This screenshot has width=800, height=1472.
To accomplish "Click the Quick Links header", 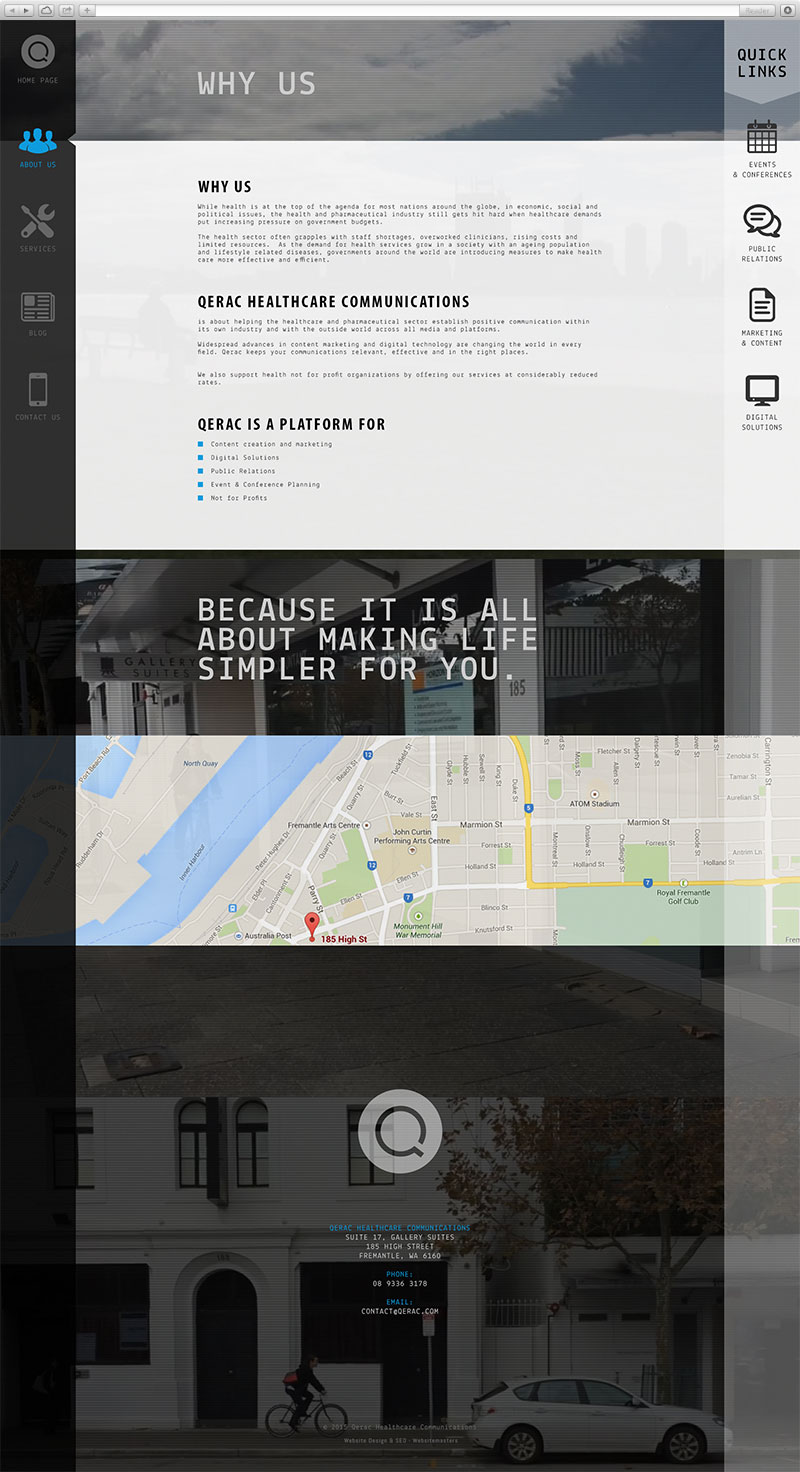I will pyautogui.click(x=762, y=63).
